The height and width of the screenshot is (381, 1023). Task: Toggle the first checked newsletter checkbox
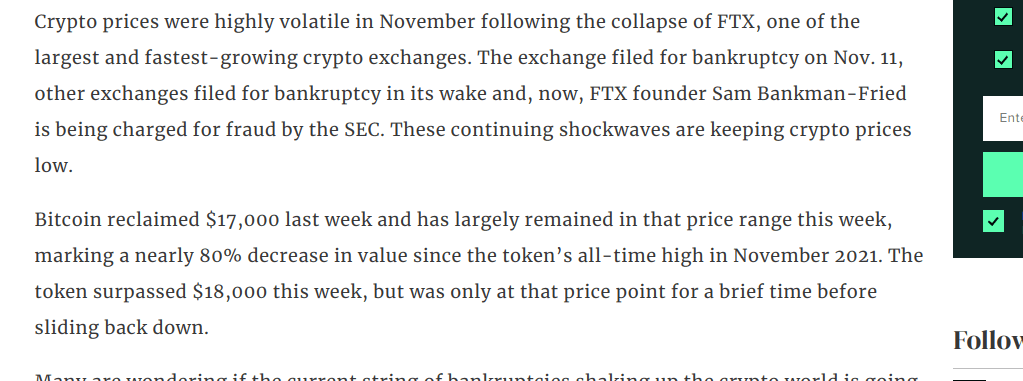tap(1003, 16)
